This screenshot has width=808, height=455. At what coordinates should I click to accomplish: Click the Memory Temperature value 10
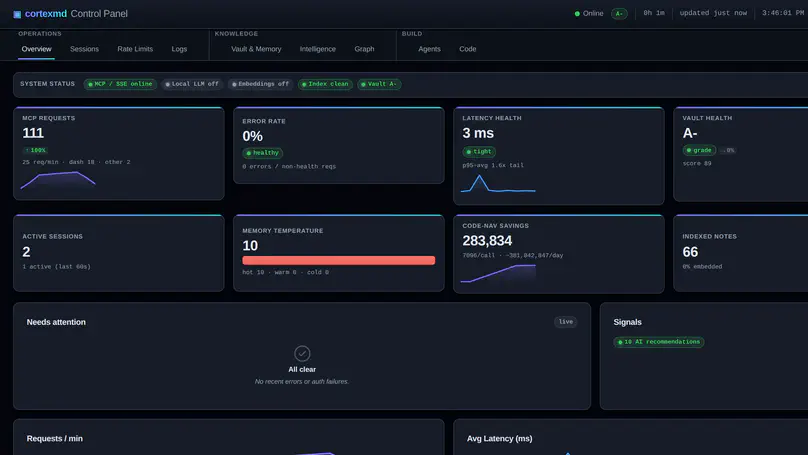click(x=250, y=246)
